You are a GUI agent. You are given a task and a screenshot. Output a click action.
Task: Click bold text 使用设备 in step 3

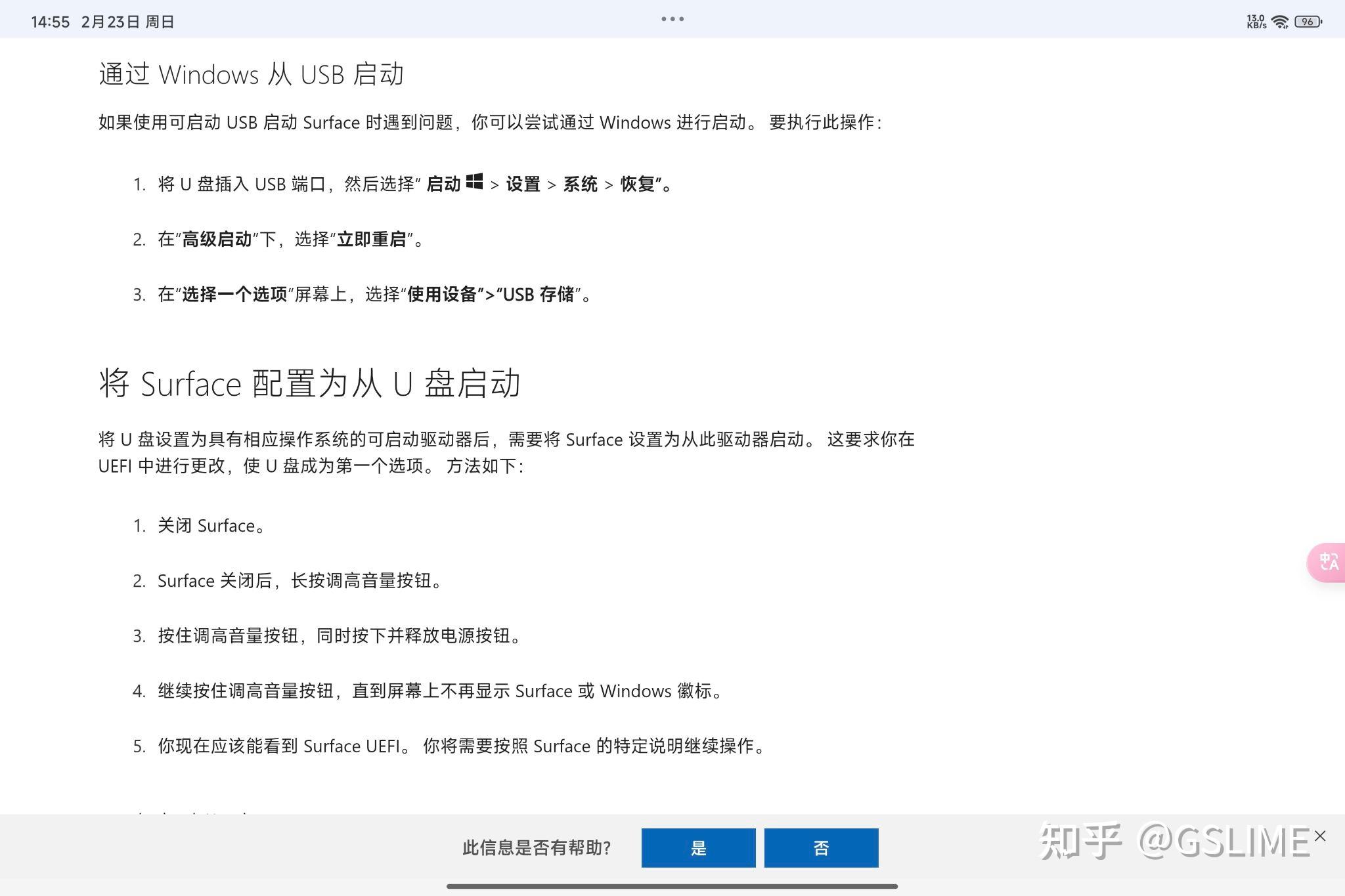pyautogui.click(x=442, y=294)
